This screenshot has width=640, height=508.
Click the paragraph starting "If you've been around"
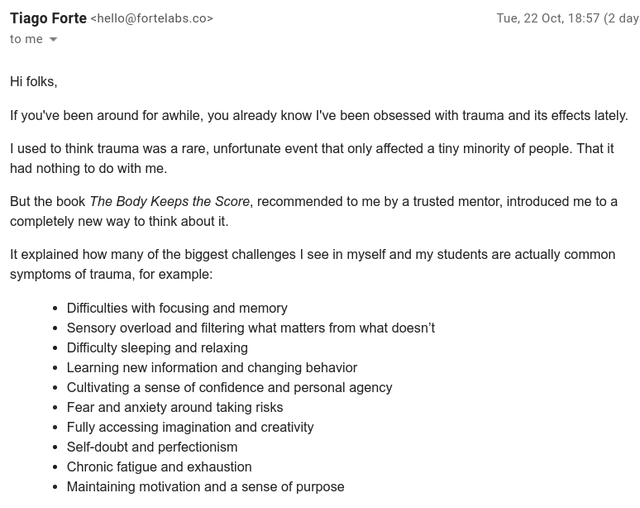[x=318, y=115]
